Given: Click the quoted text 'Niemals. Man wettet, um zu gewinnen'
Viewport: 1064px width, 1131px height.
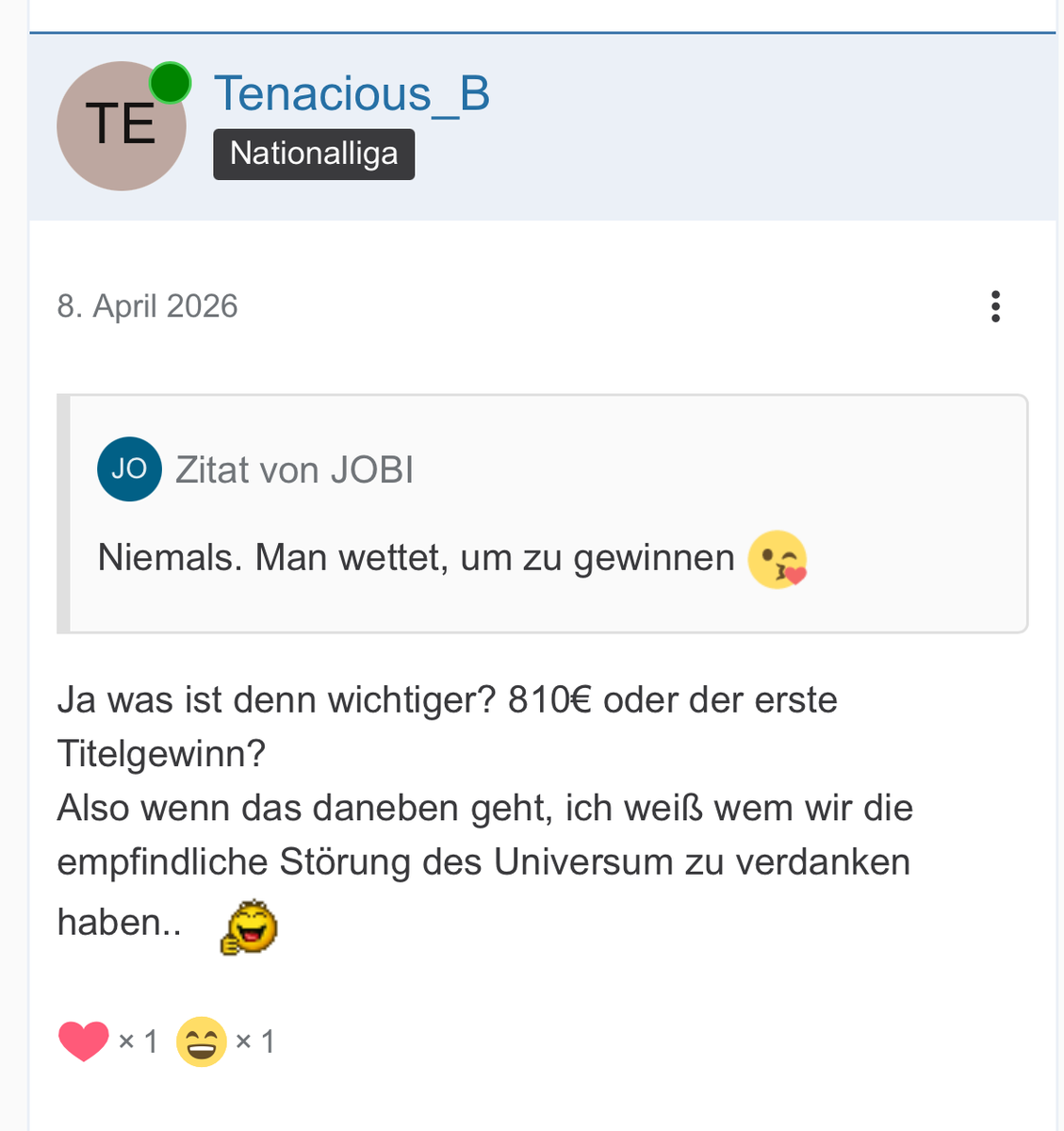Looking at the screenshot, I should point(416,558).
